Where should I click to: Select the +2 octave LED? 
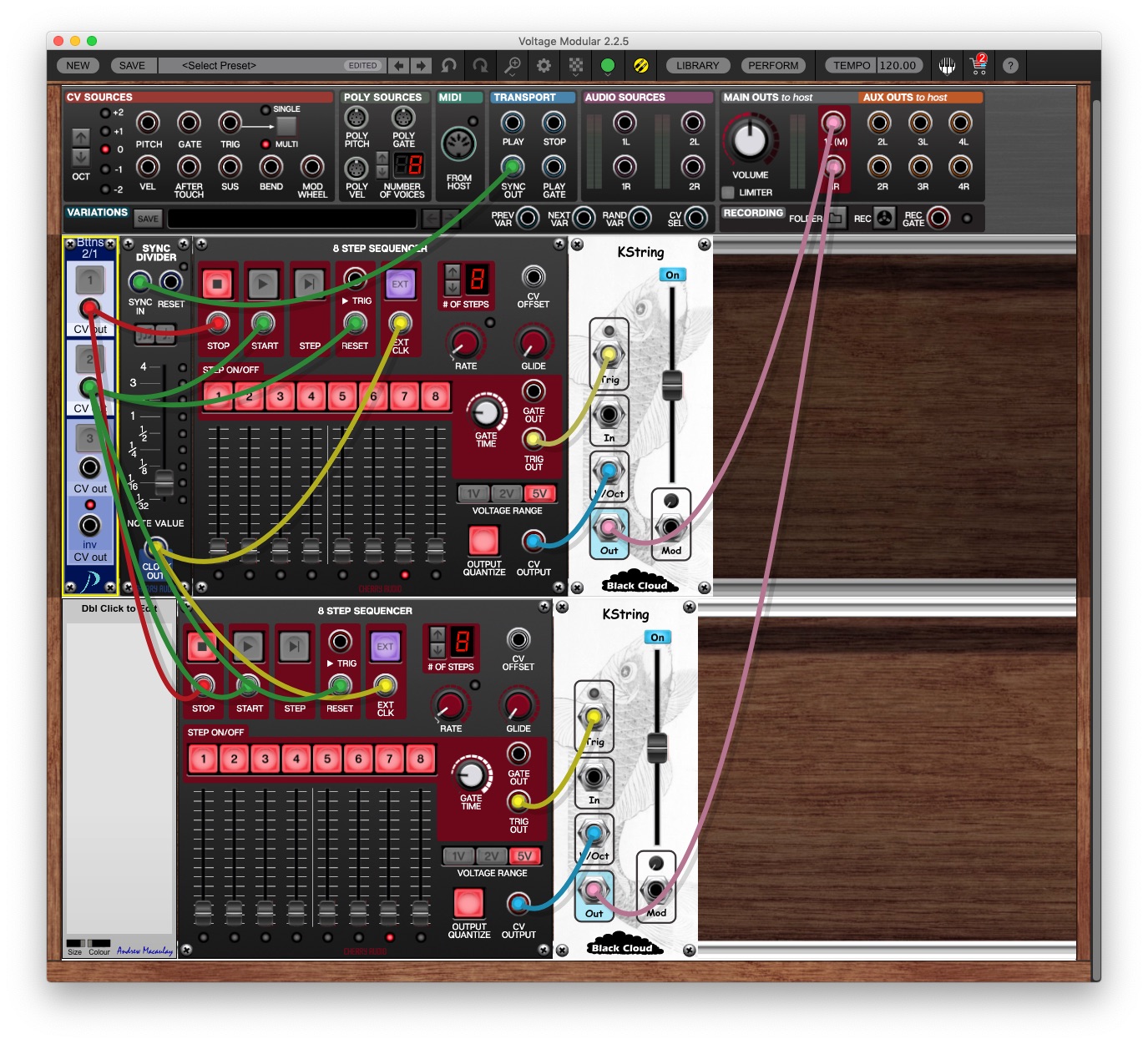(105, 113)
